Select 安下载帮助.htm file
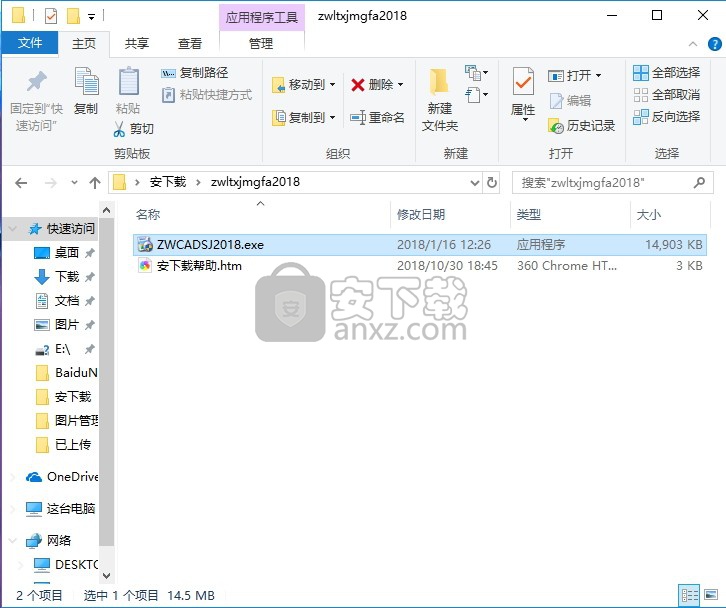726x608 pixels. (419, 266)
